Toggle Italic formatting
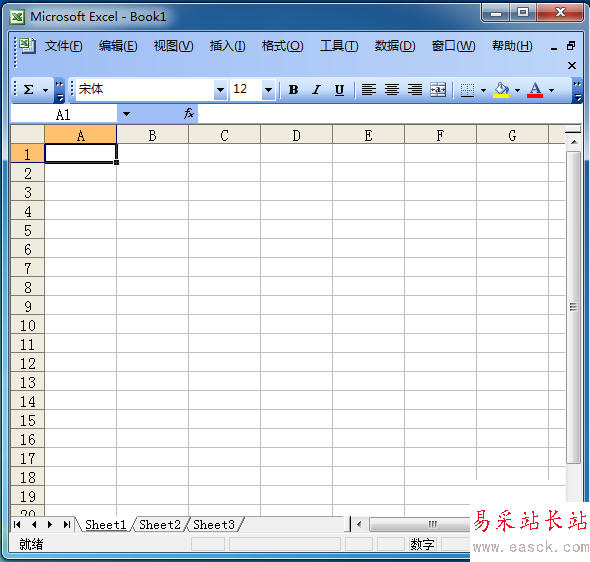This screenshot has height=562, width=590. coord(316,90)
